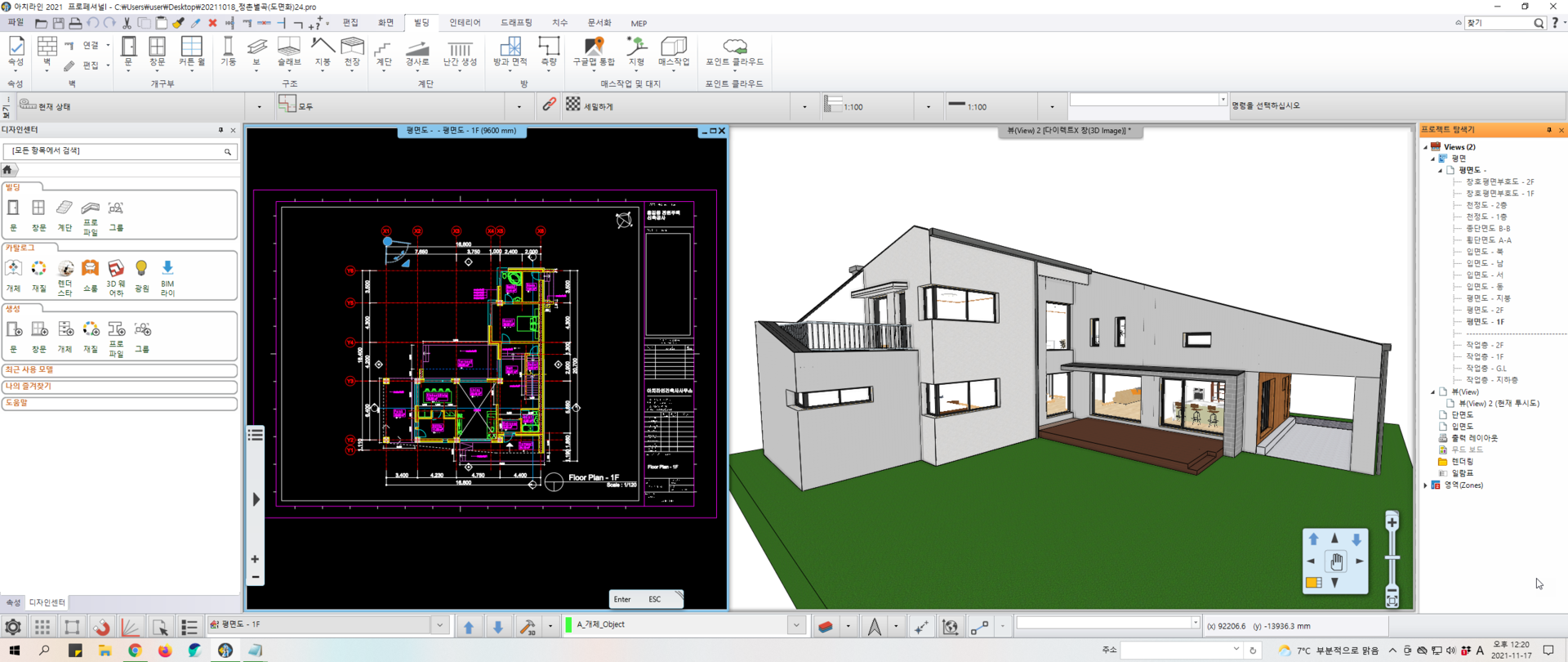Open the 파일 menu
The image size is (1568, 662).
click(x=16, y=23)
